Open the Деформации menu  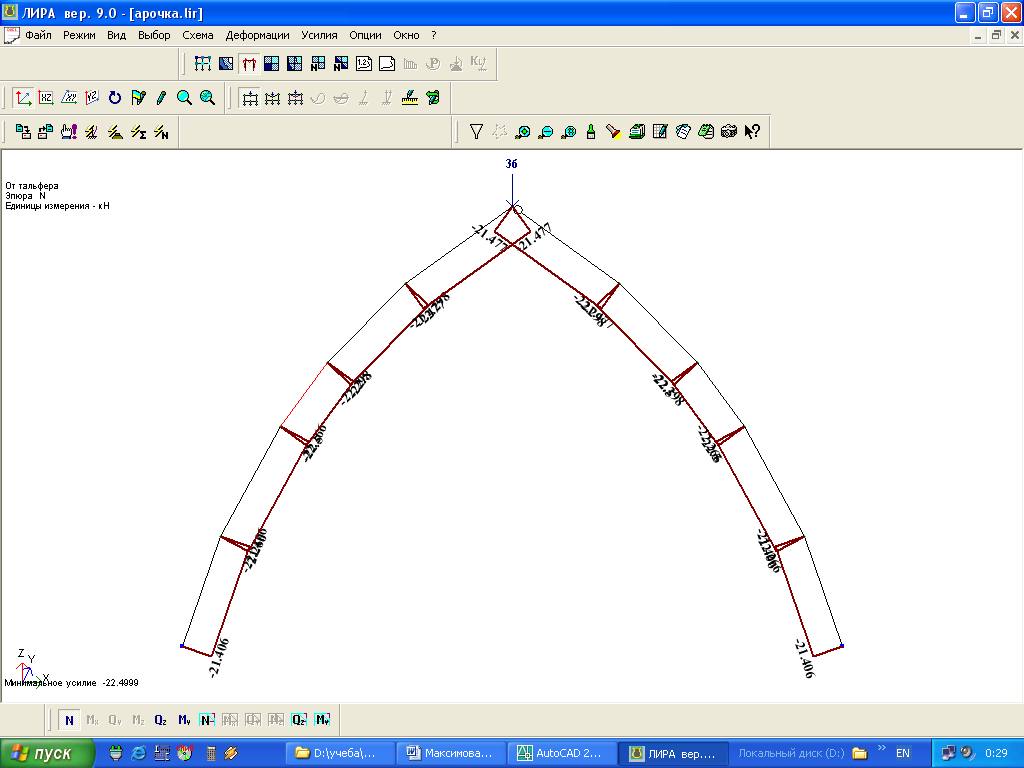pyautogui.click(x=257, y=35)
